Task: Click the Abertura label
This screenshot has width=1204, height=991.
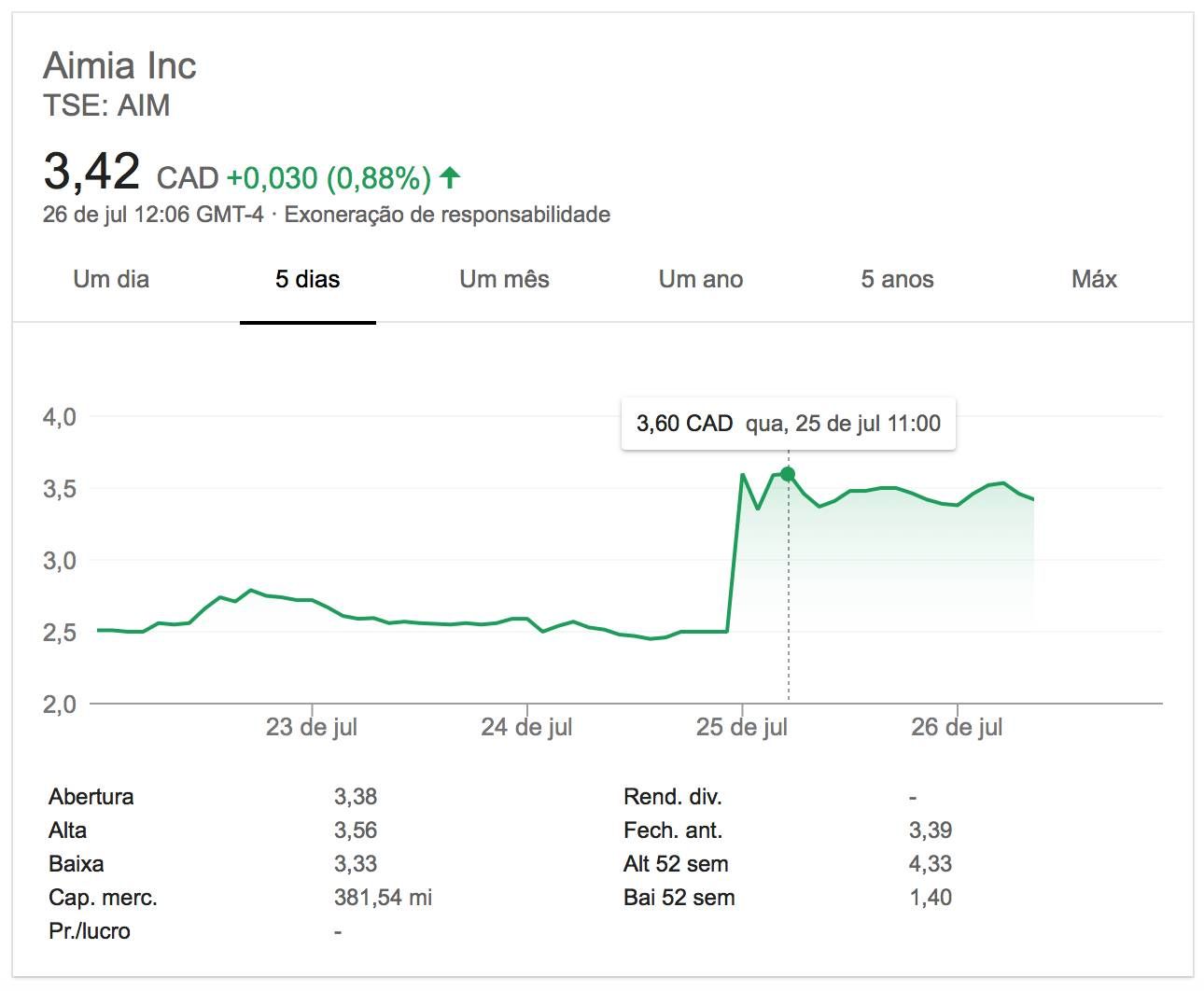Action: pyautogui.click(x=91, y=797)
